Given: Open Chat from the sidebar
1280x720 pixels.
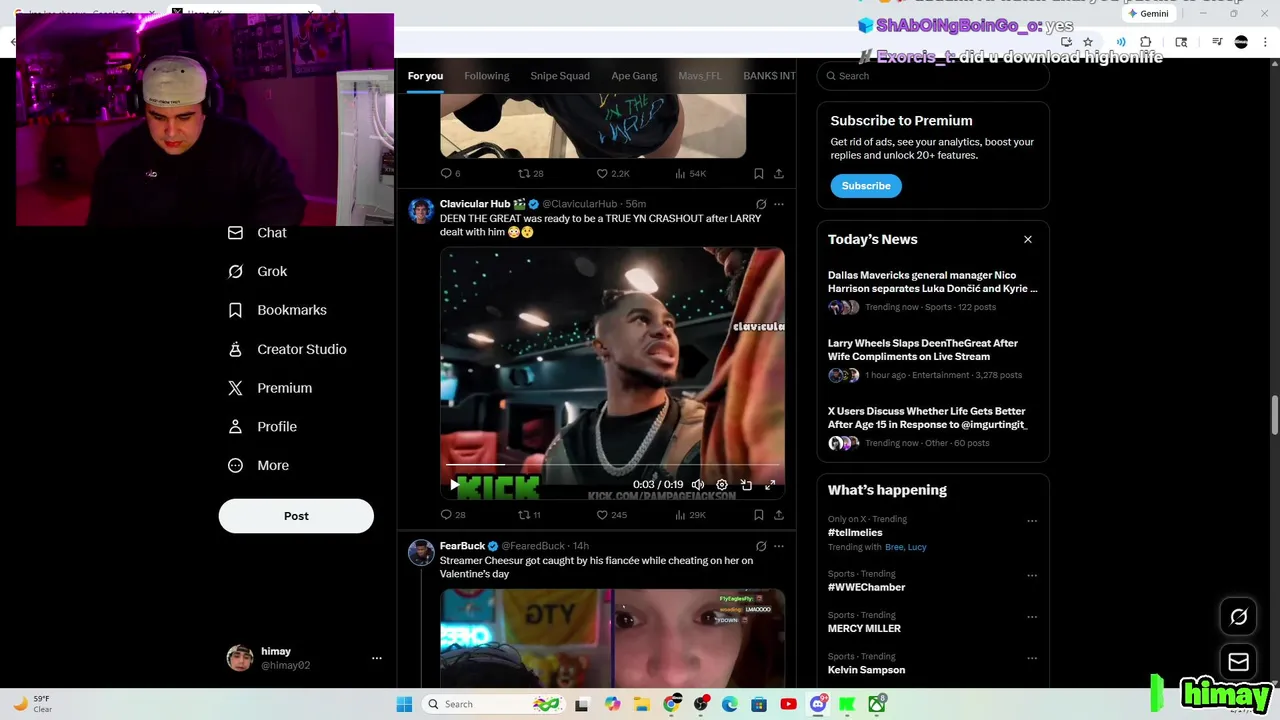Looking at the screenshot, I should point(257,232).
